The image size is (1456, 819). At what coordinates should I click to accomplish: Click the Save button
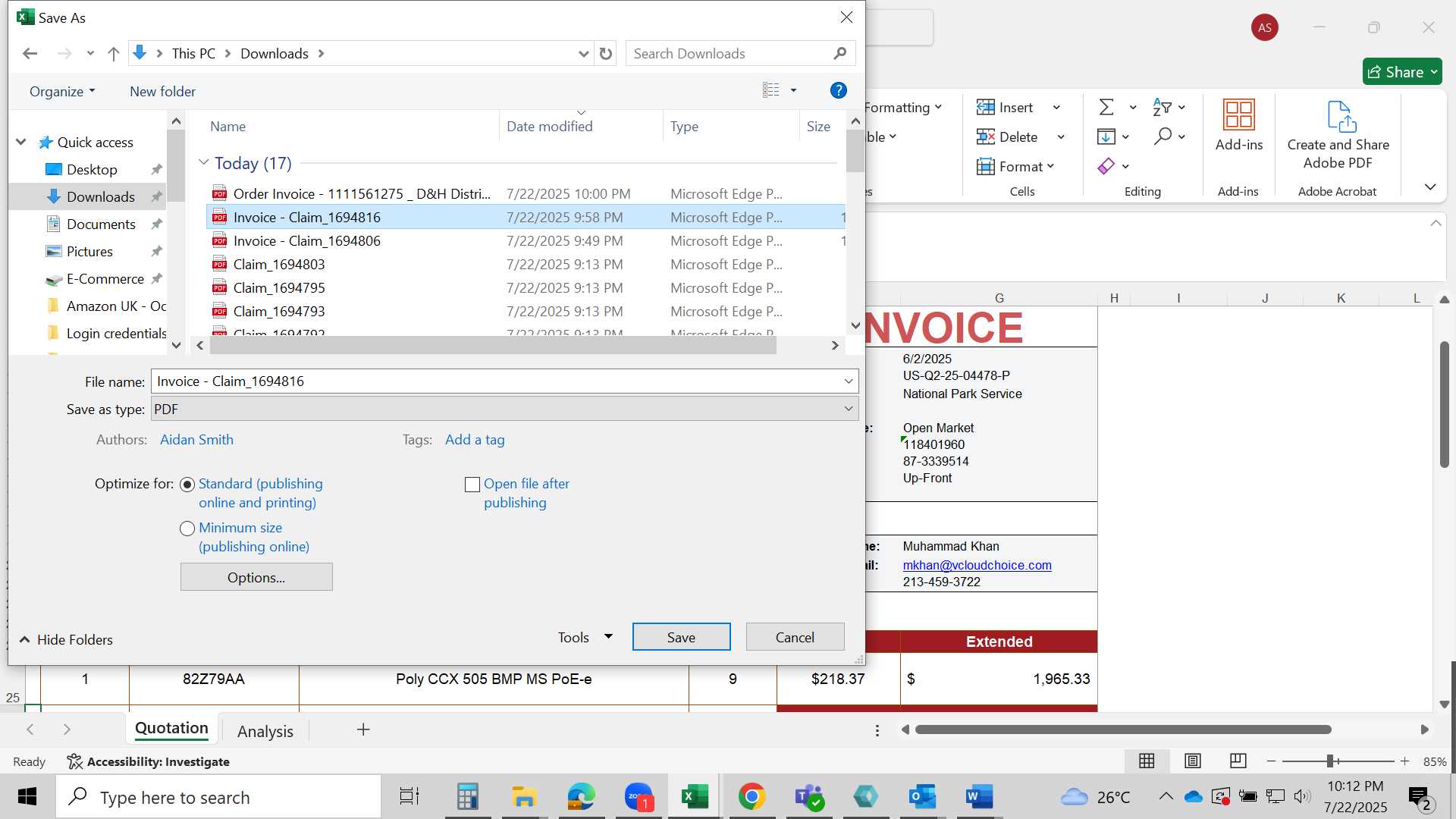pos(681,638)
